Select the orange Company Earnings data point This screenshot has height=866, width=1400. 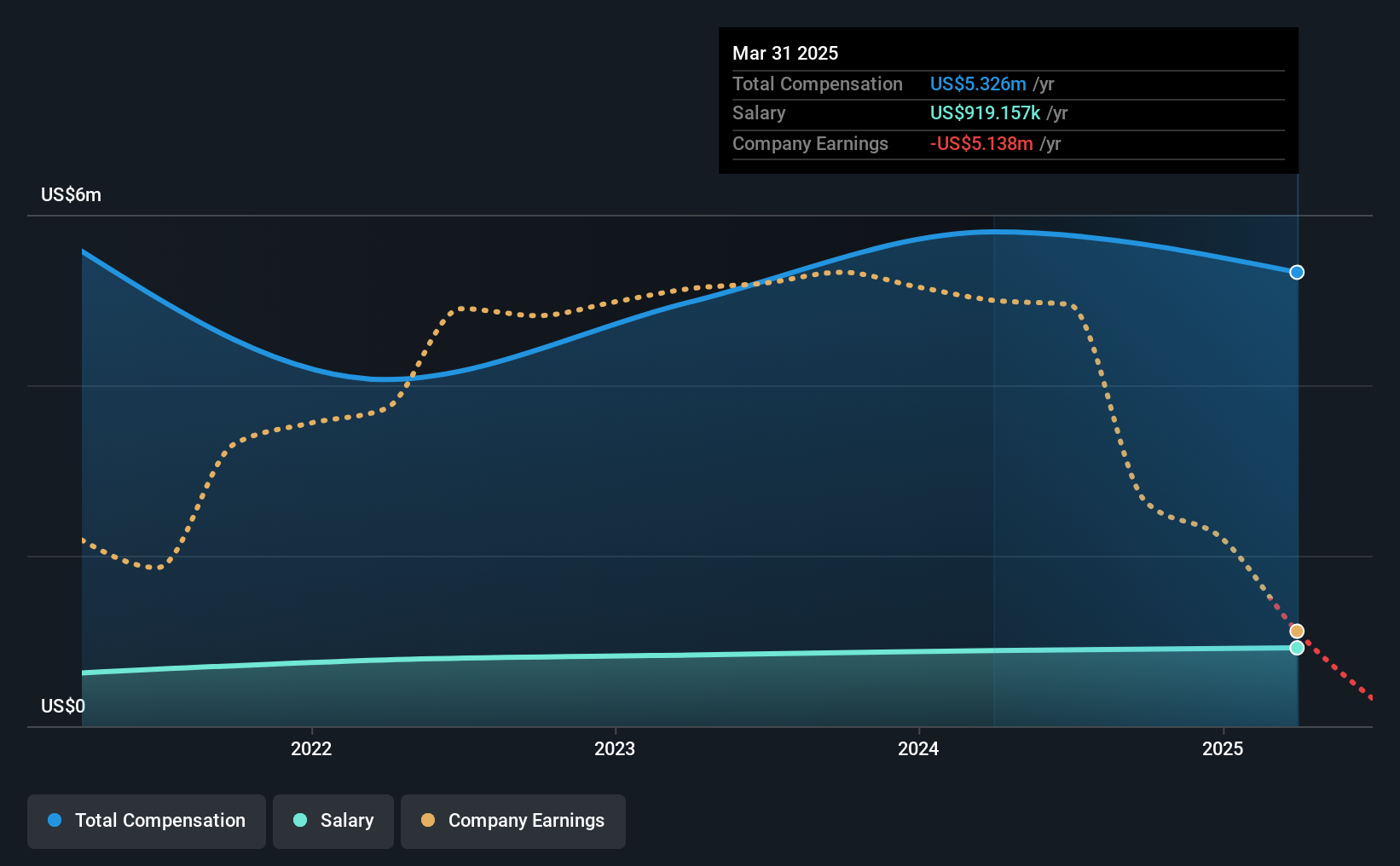tap(1297, 631)
